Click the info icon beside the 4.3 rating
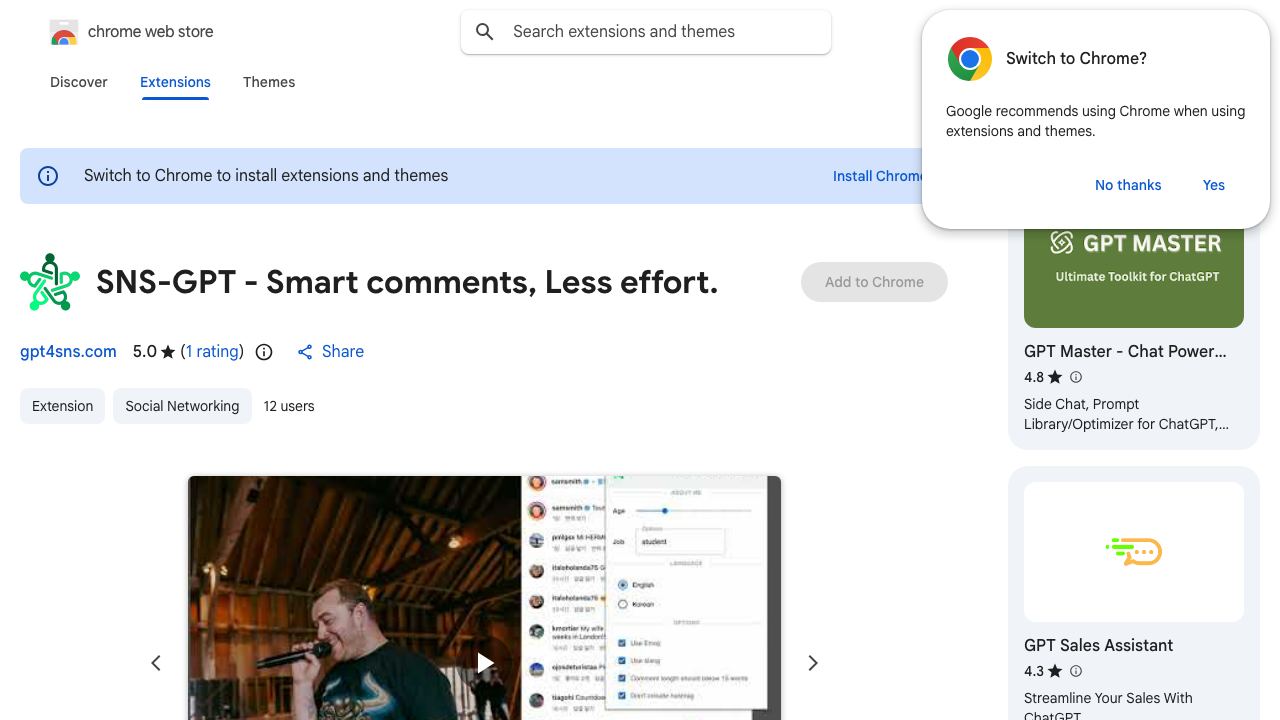This screenshot has width=1280, height=720. [1076, 671]
